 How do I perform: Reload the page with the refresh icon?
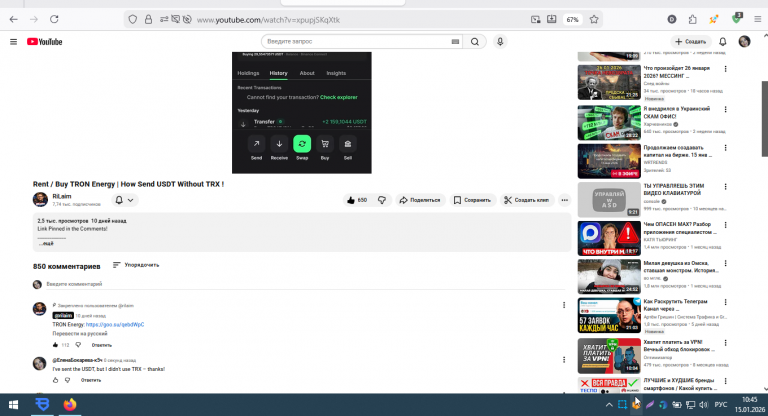coord(54,20)
